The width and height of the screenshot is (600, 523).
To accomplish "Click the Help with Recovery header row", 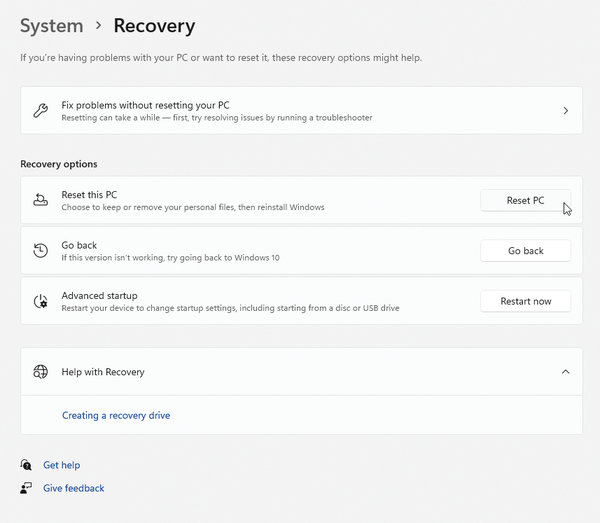I will (302, 371).
